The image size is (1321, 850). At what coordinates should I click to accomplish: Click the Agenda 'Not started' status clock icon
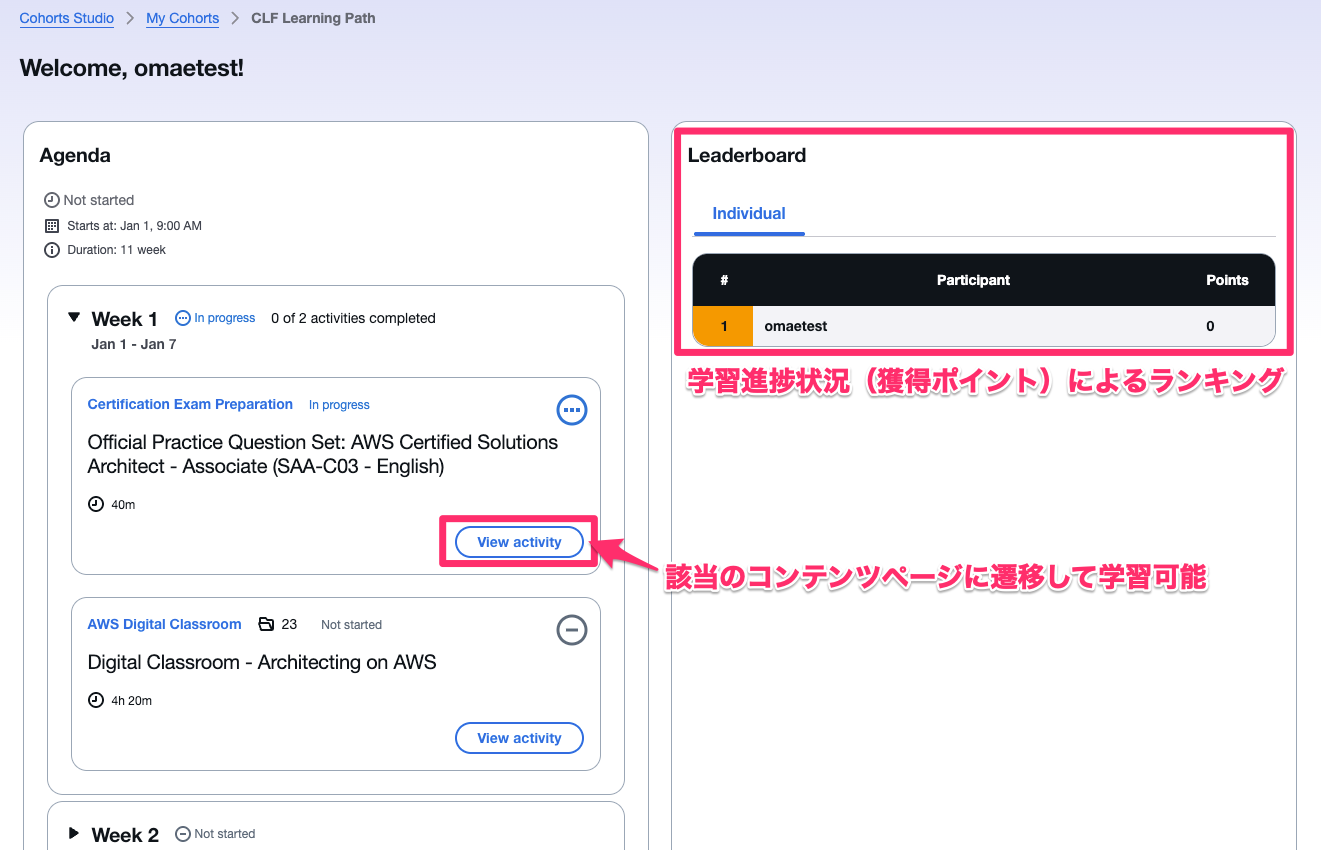(52, 200)
